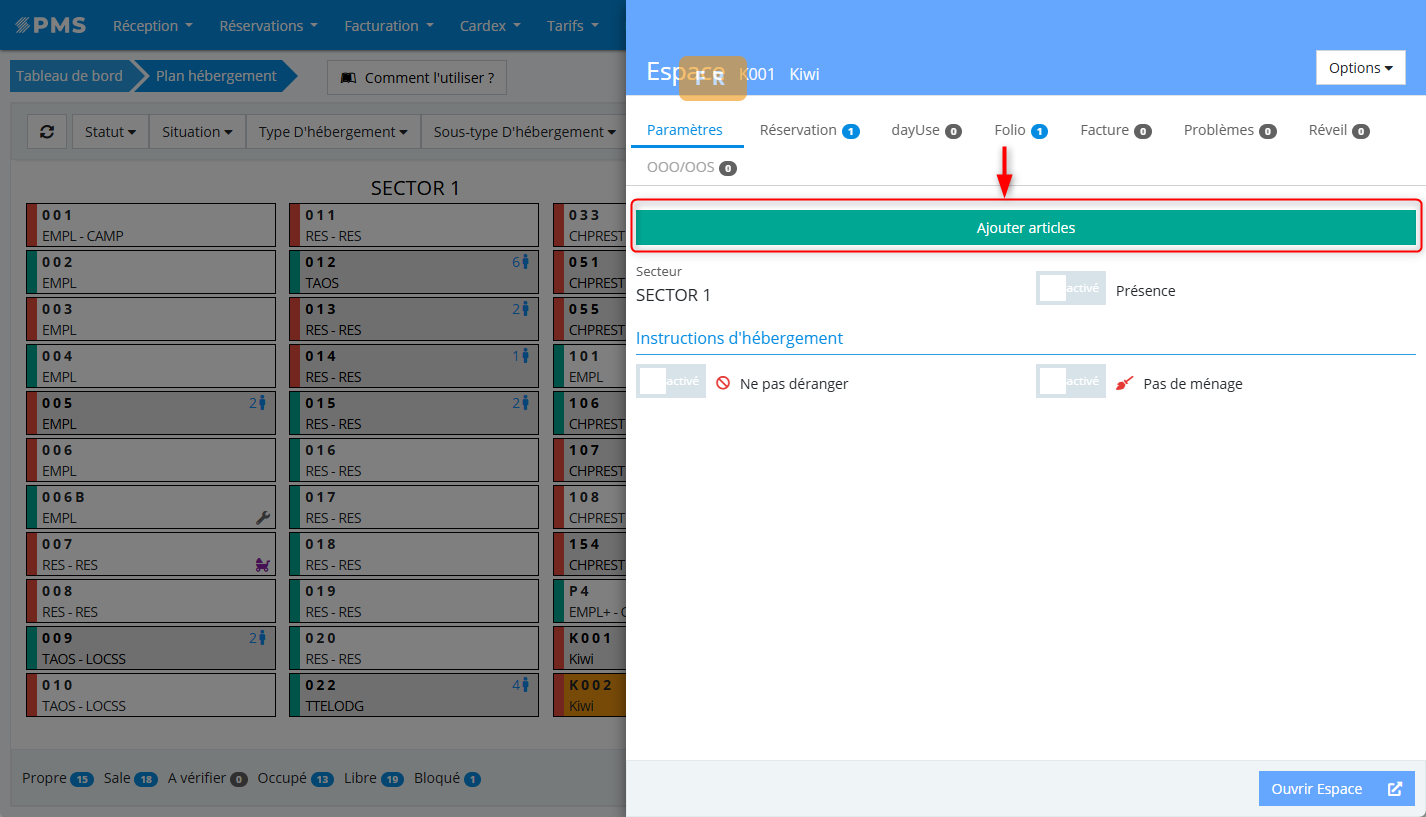Click the Tableau de bord breadcrumb

click(69, 76)
